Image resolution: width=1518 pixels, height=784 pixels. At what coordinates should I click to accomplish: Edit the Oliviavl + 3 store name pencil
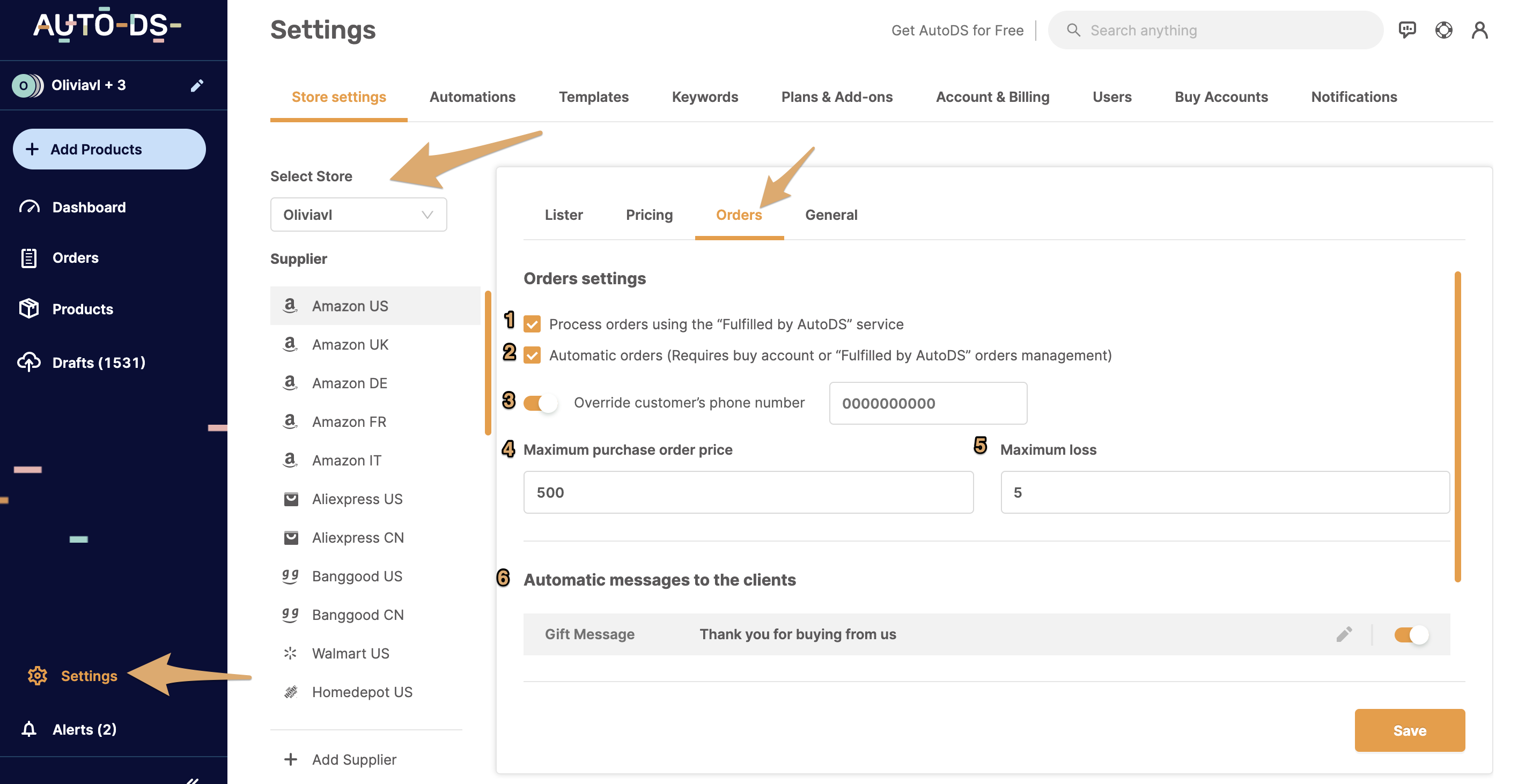click(x=197, y=86)
